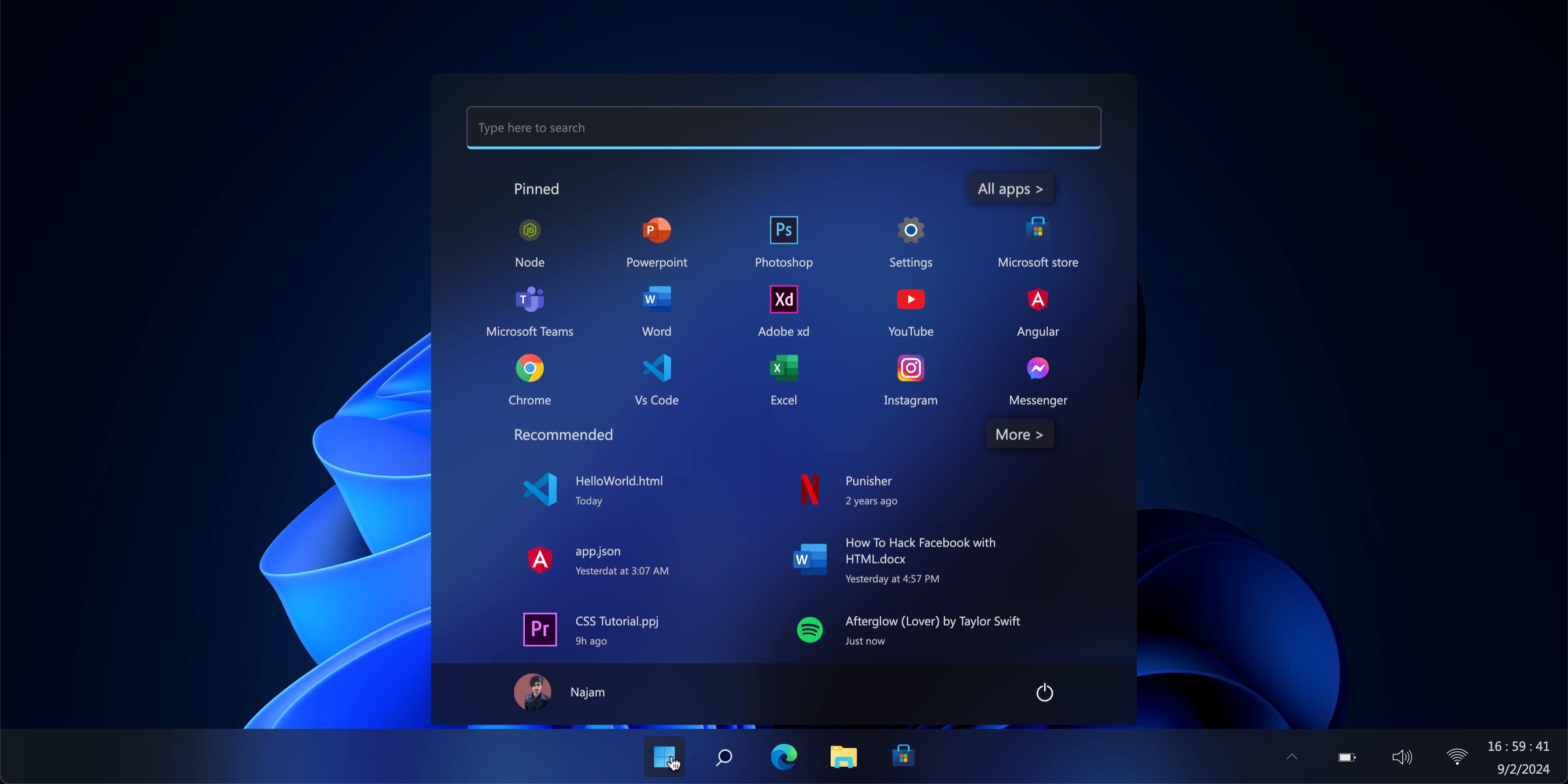Open the Angular pinned app
Image resolution: width=1568 pixels, height=784 pixels.
point(1037,311)
